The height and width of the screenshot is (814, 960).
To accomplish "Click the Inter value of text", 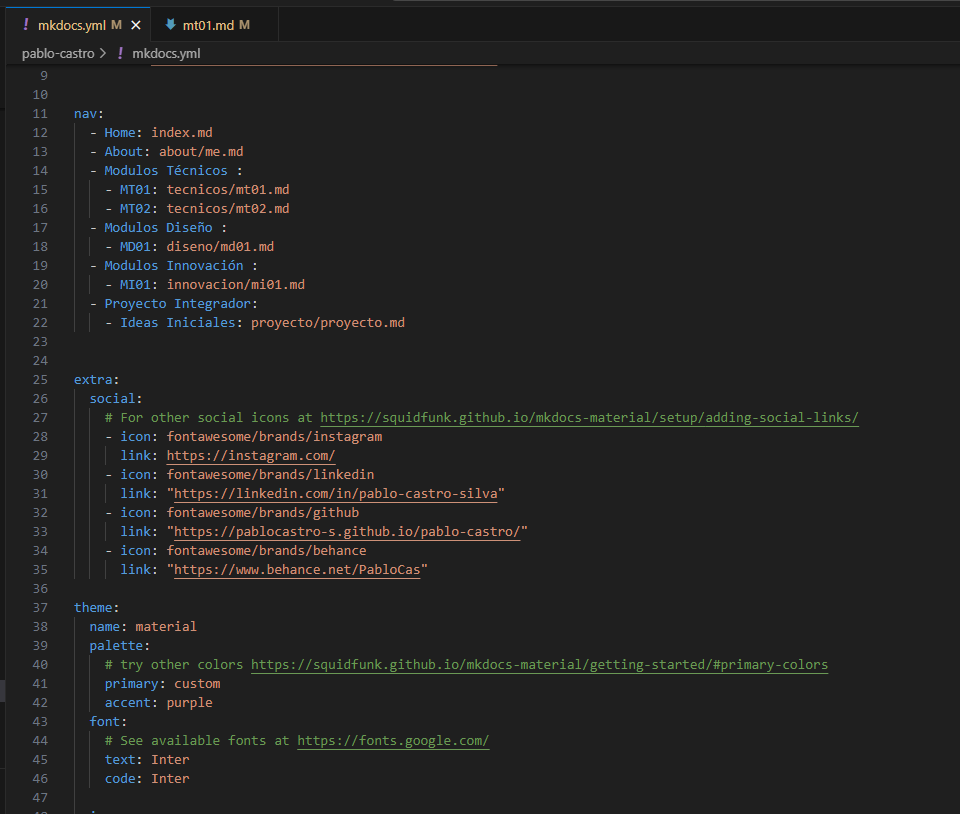I will click(x=170, y=760).
